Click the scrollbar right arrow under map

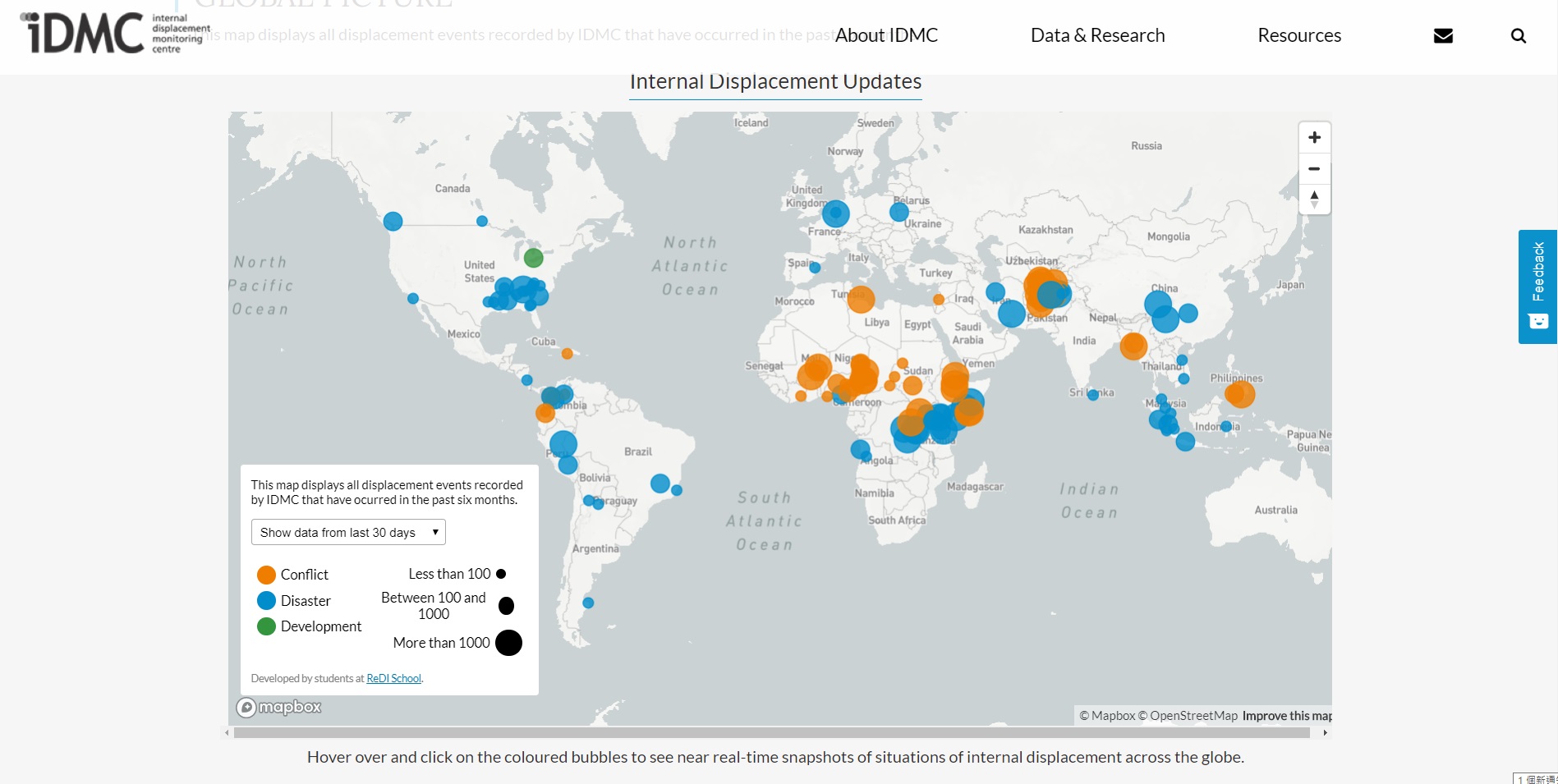coord(1325,732)
